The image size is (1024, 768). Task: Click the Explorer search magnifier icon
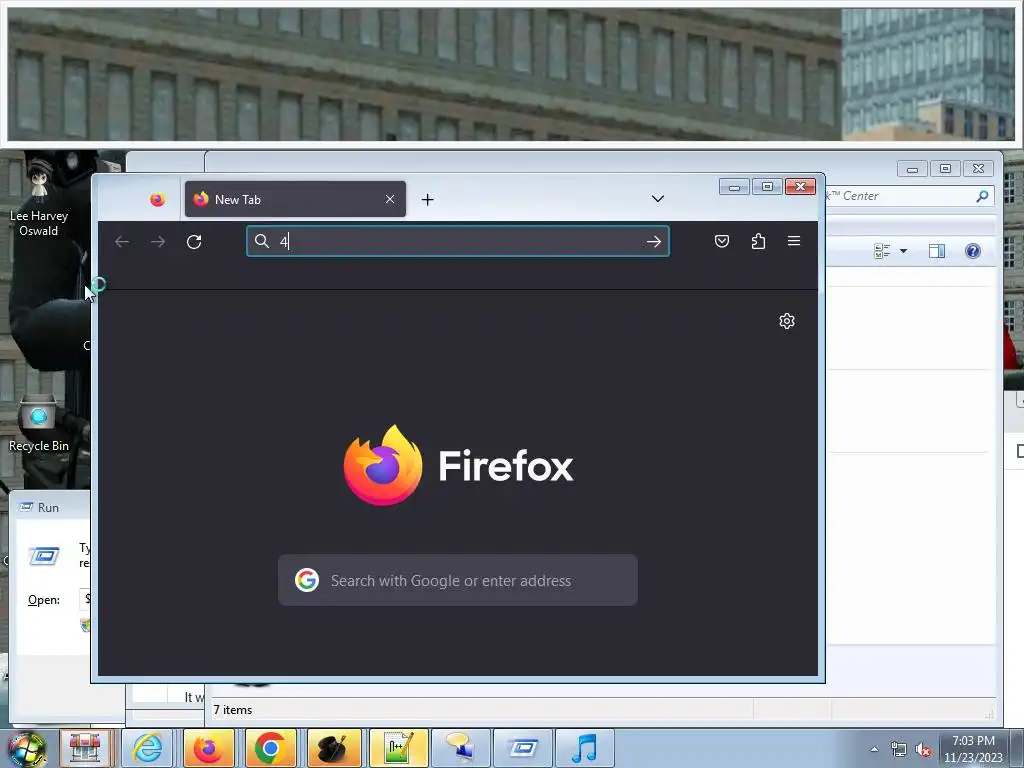(982, 196)
